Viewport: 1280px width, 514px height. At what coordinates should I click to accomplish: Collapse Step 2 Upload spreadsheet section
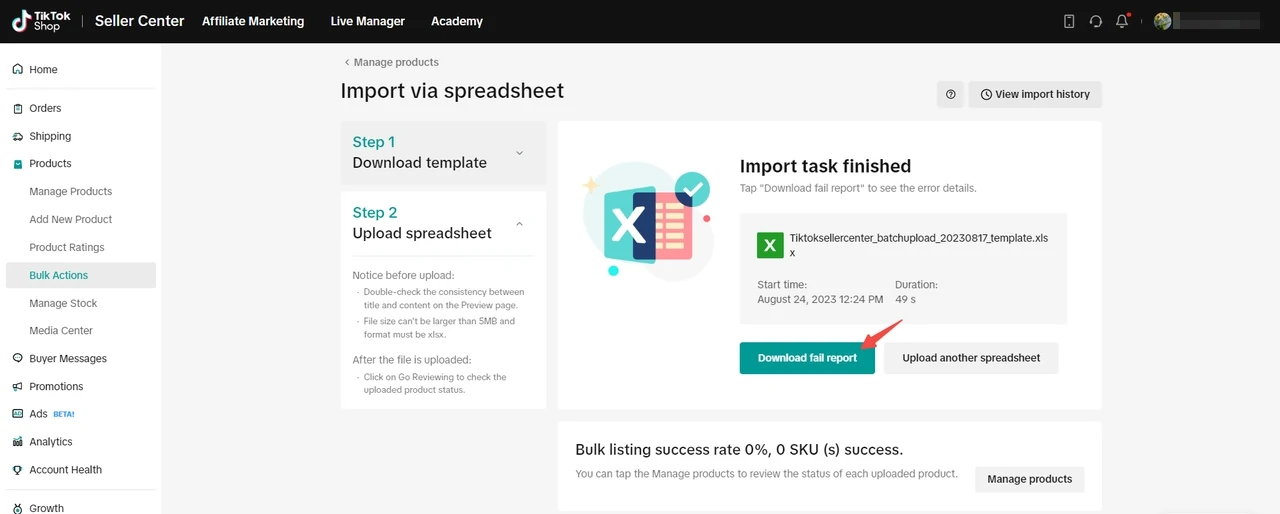(519, 223)
